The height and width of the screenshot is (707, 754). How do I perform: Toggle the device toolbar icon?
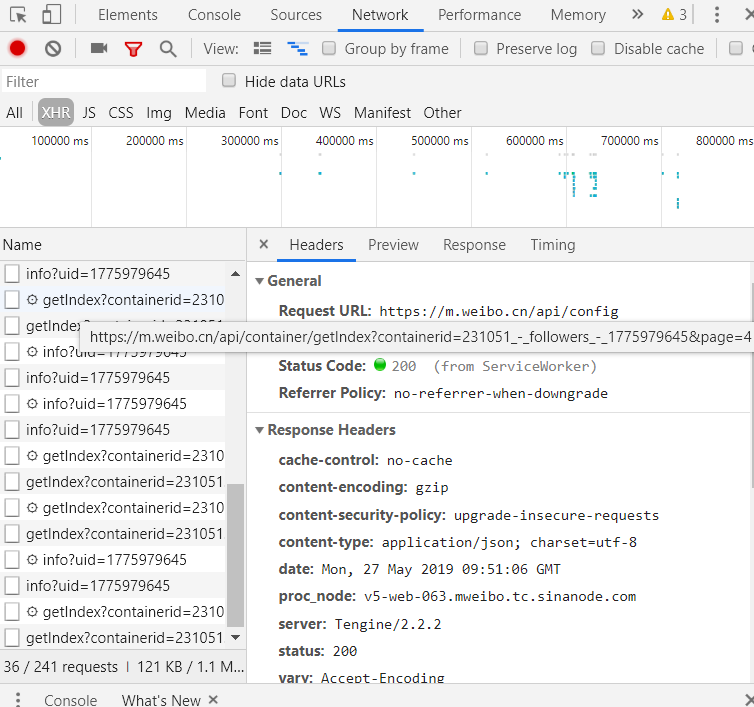51,15
